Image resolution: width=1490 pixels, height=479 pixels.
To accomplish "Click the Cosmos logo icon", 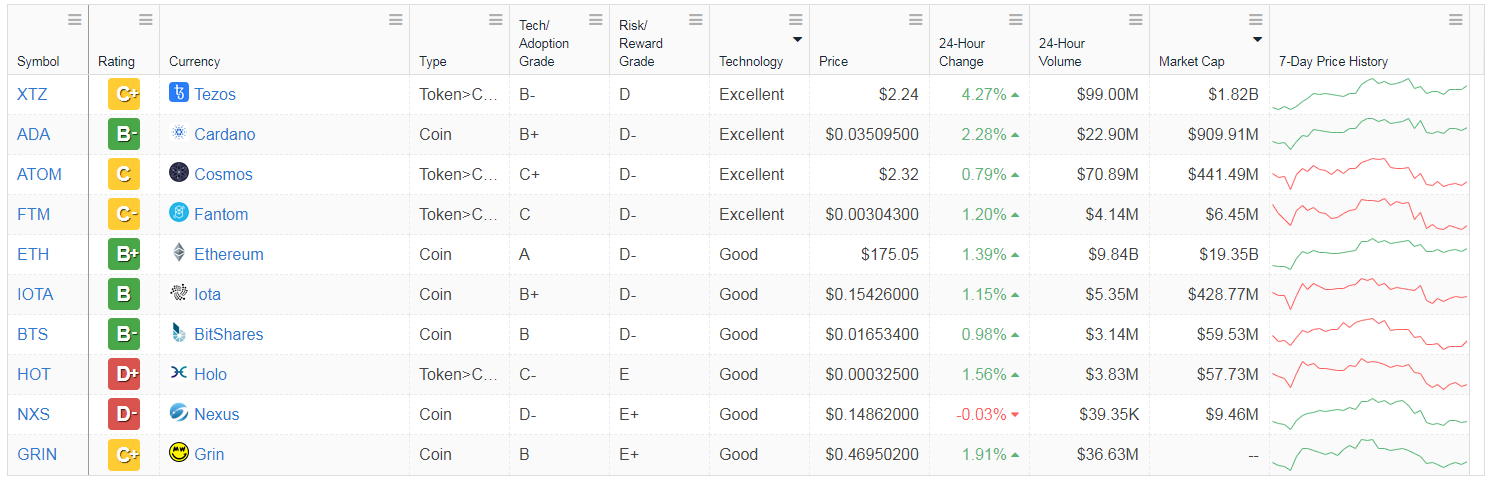I will click(x=179, y=173).
